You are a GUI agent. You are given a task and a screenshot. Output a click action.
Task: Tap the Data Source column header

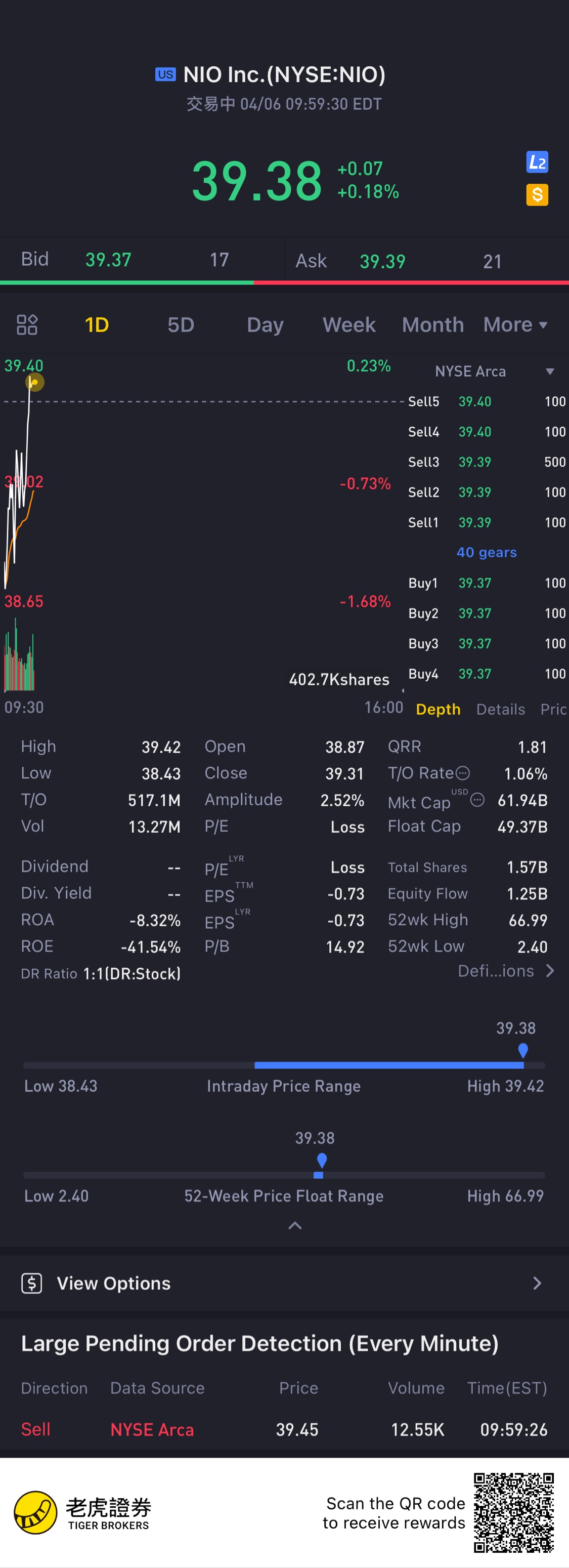tap(157, 1388)
